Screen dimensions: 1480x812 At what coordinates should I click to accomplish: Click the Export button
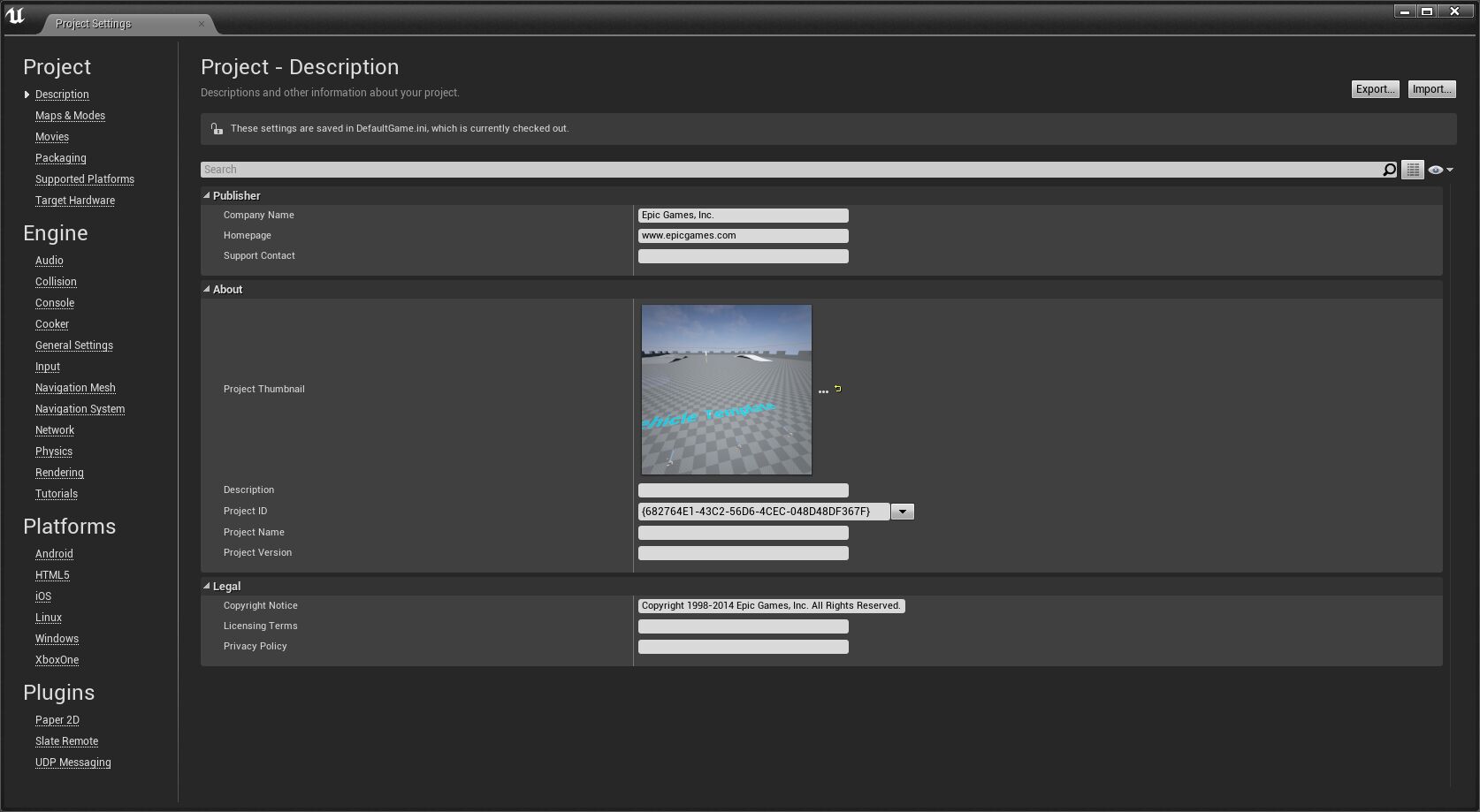[x=1375, y=89]
